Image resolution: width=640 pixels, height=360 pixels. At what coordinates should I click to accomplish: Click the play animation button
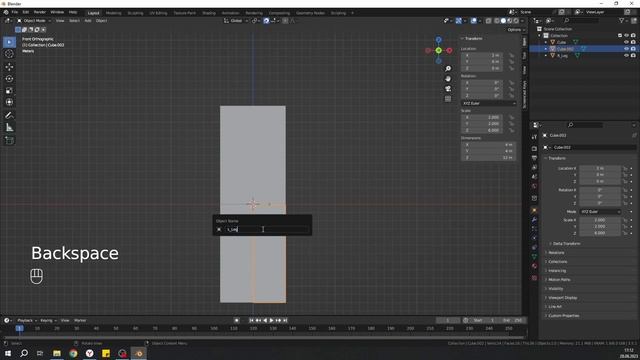pyautogui.click(x=271, y=320)
